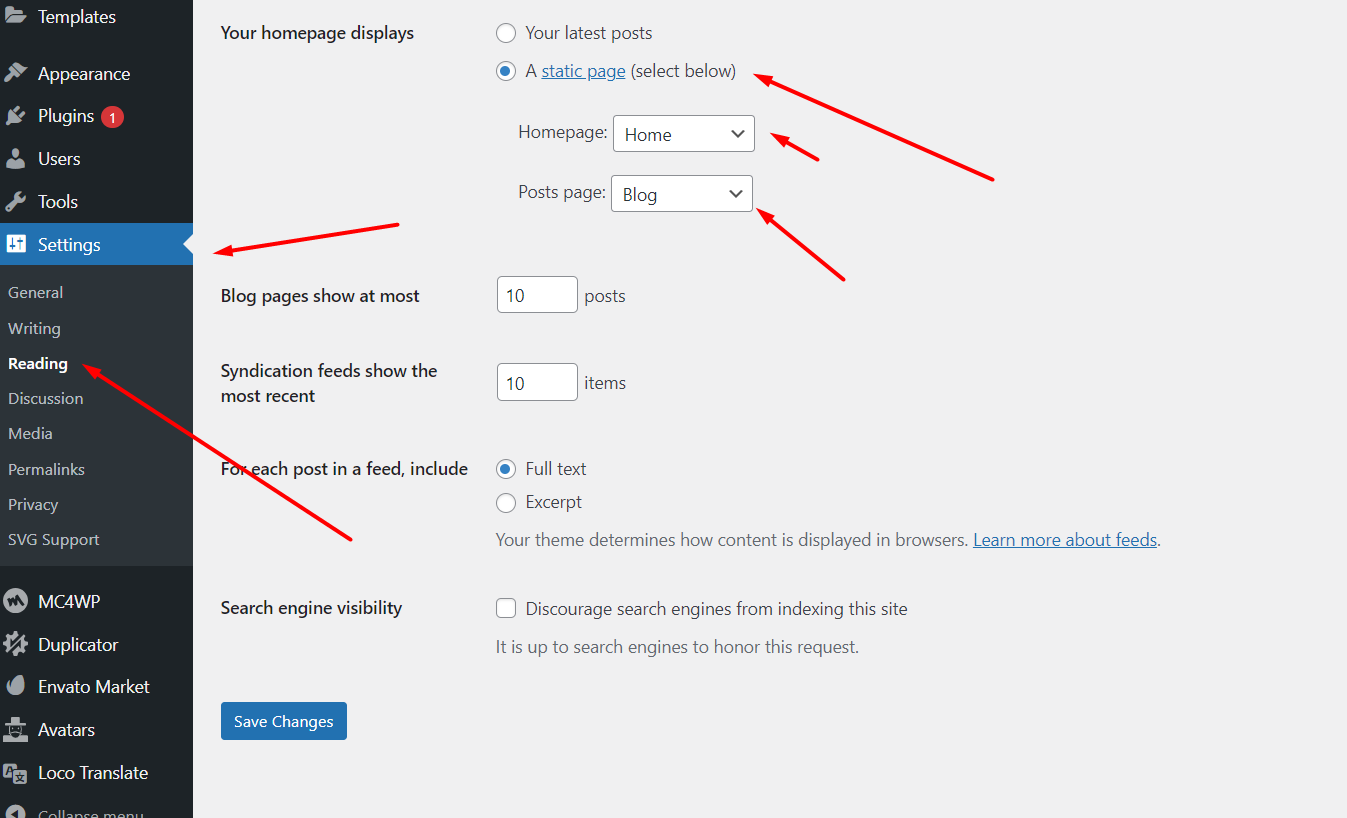The width and height of the screenshot is (1347, 818).
Task: Open the Permalinks settings submenu
Action: tap(46, 469)
